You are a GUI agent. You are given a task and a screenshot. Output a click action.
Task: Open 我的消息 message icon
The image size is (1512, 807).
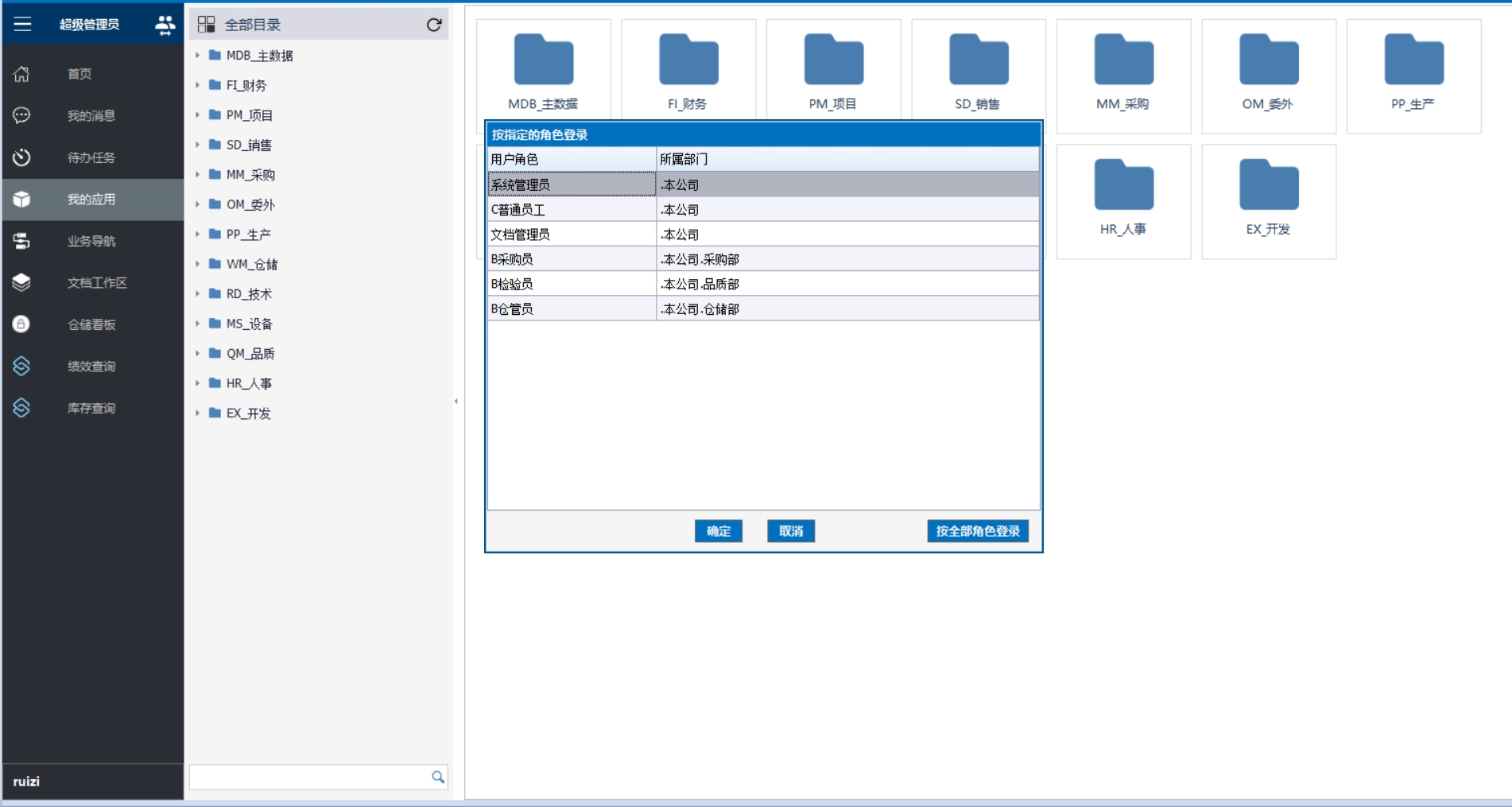click(21, 116)
